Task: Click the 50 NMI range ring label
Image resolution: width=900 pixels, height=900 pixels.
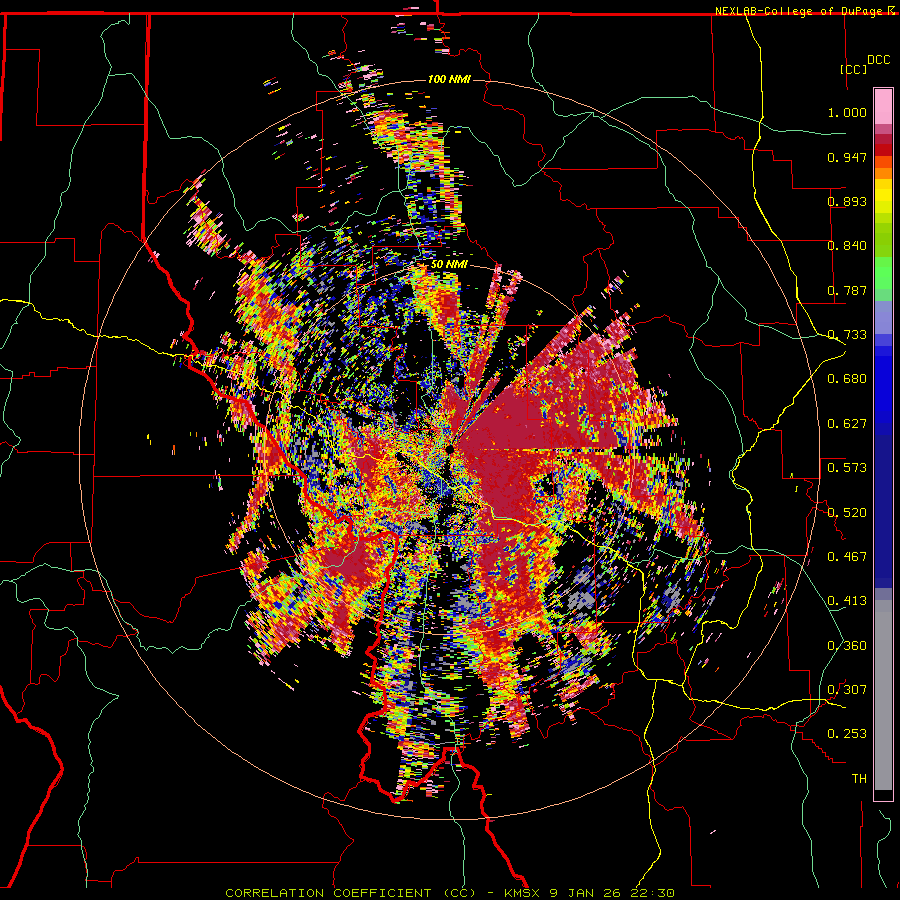Action: click(449, 264)
